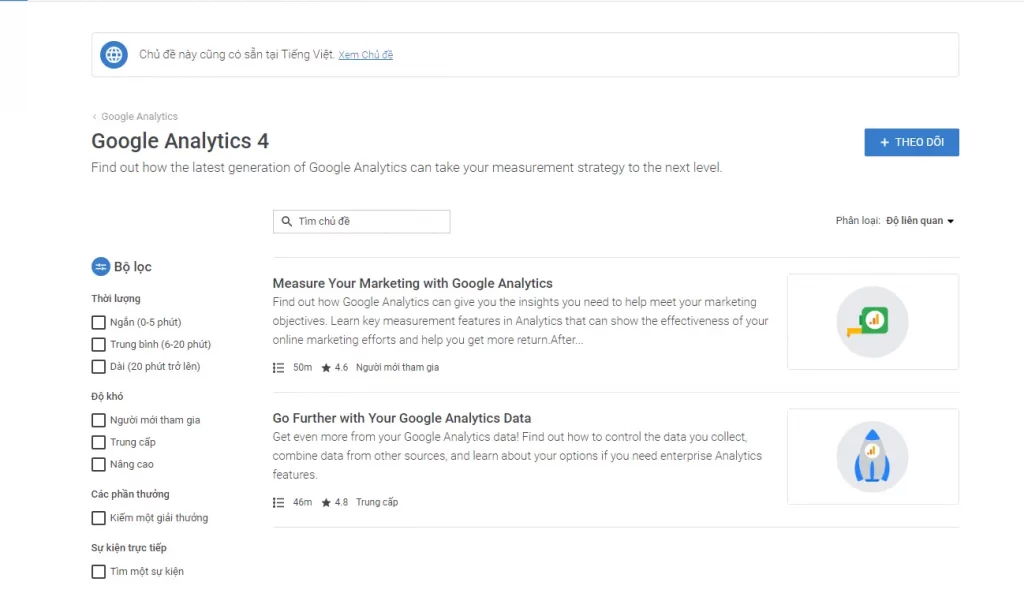Click list icon next to 46m duration

tap(279, 502)
